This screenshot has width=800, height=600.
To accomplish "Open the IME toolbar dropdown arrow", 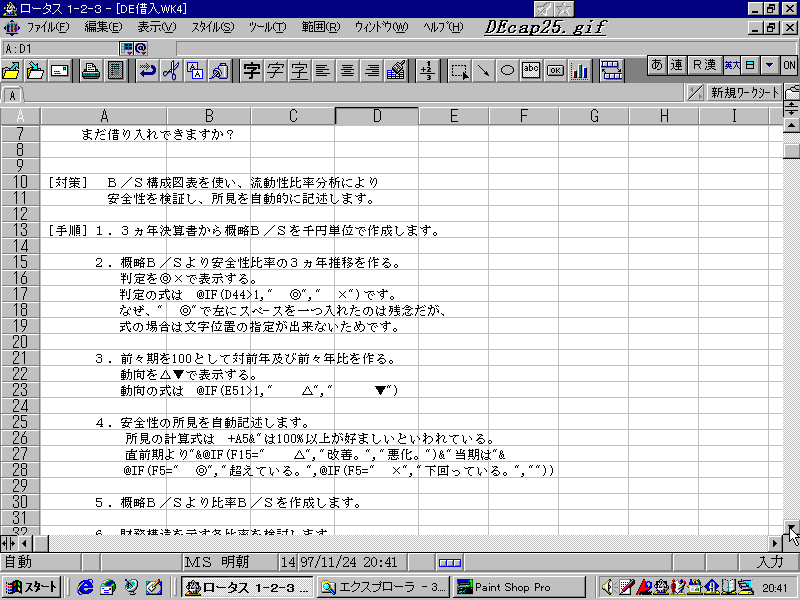I will tap(769, 65).
